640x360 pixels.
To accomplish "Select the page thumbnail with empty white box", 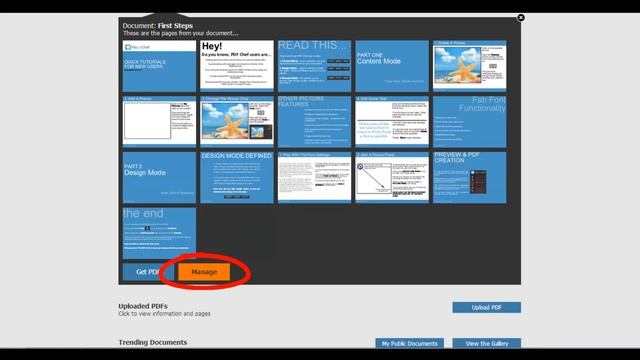I will [x=159, y=122].
